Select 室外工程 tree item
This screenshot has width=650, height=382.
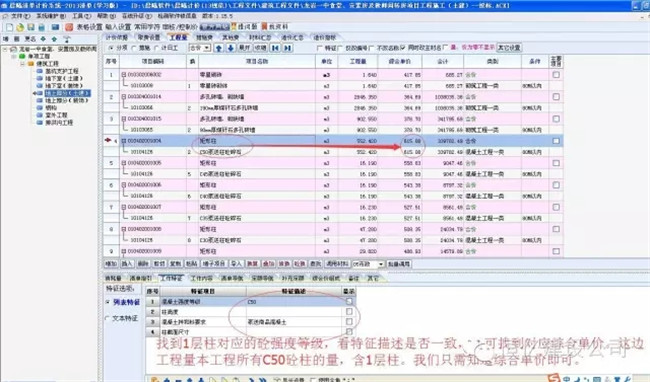pos(56,115)
